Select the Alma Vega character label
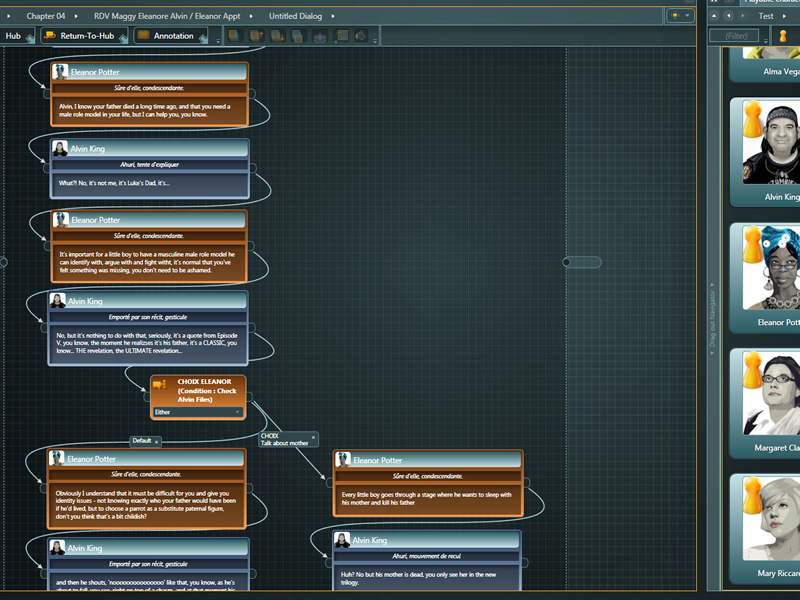This screenshot has height=600, width=800. click(x=781, y=71)
